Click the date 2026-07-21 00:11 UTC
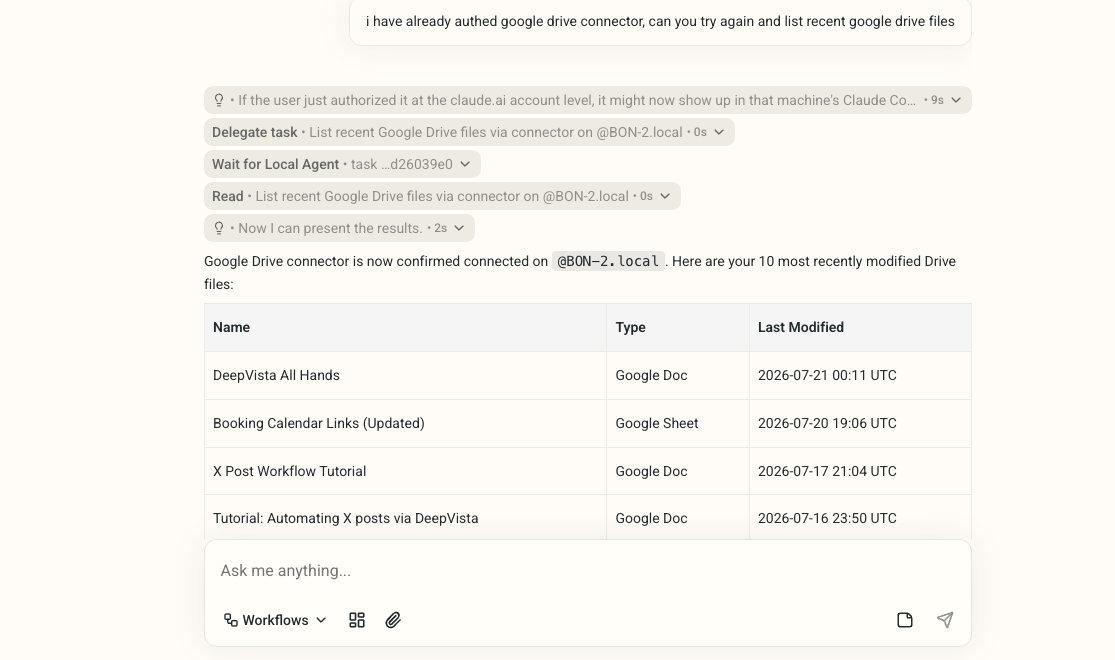 coord(827,376)
